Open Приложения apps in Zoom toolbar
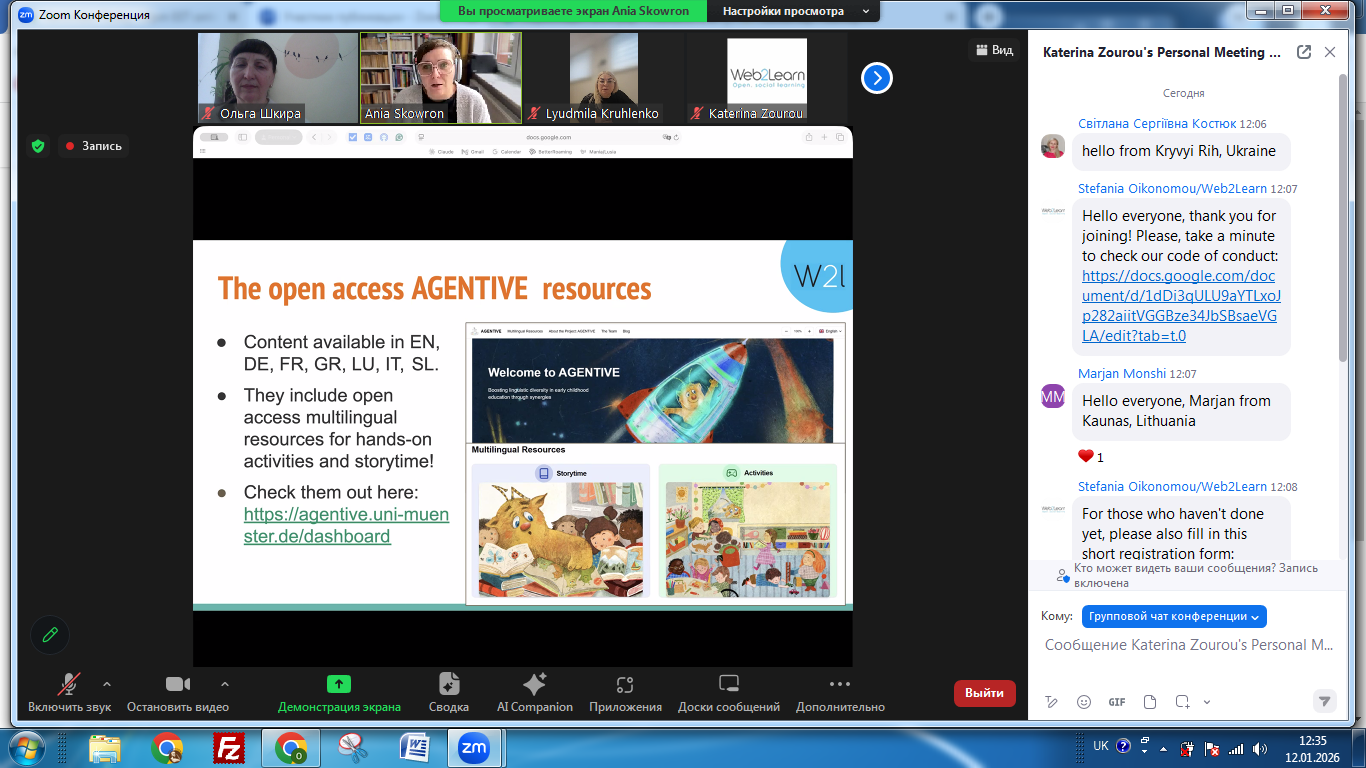 click(x=625, y=692)
